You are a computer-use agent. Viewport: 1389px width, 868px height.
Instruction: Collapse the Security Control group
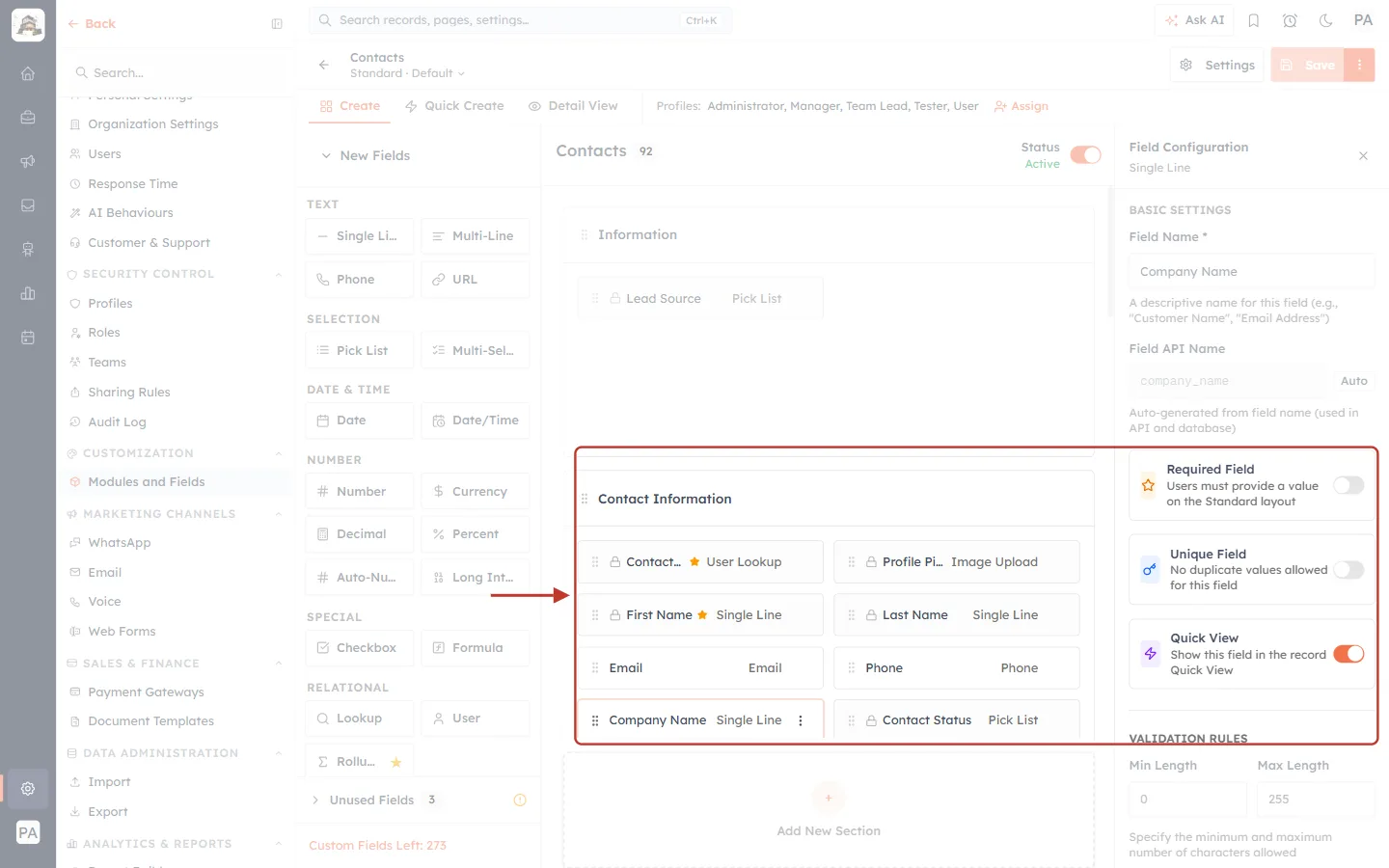click(278, 274)
